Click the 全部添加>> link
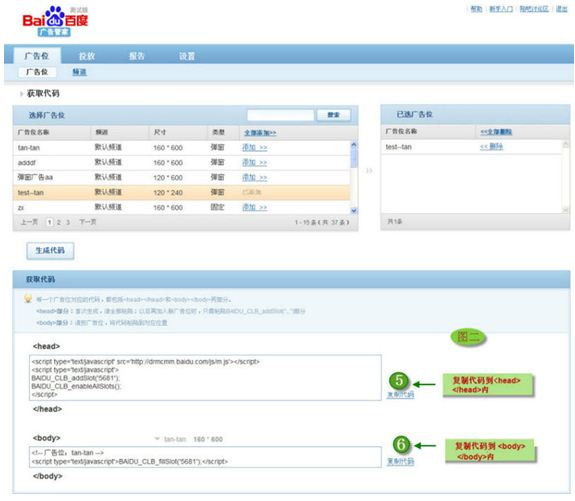Viewport: 575px width, 501px height. coord(260,133)
